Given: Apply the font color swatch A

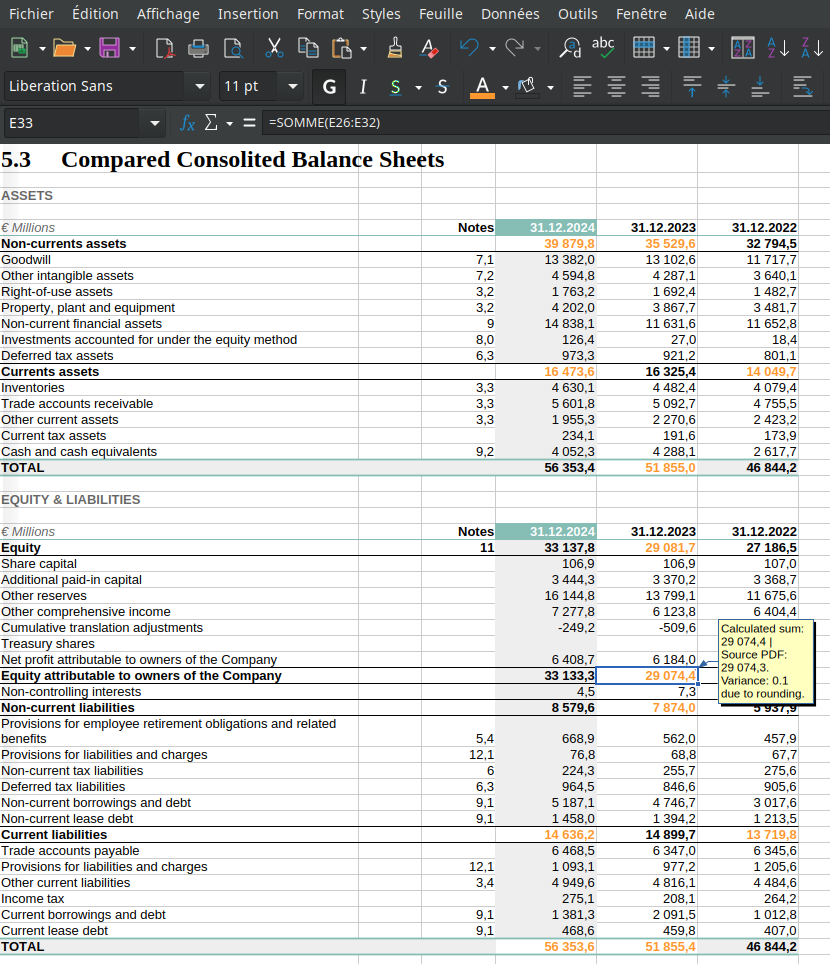Looking at the screenshot, I should click(x=483, y=87).
